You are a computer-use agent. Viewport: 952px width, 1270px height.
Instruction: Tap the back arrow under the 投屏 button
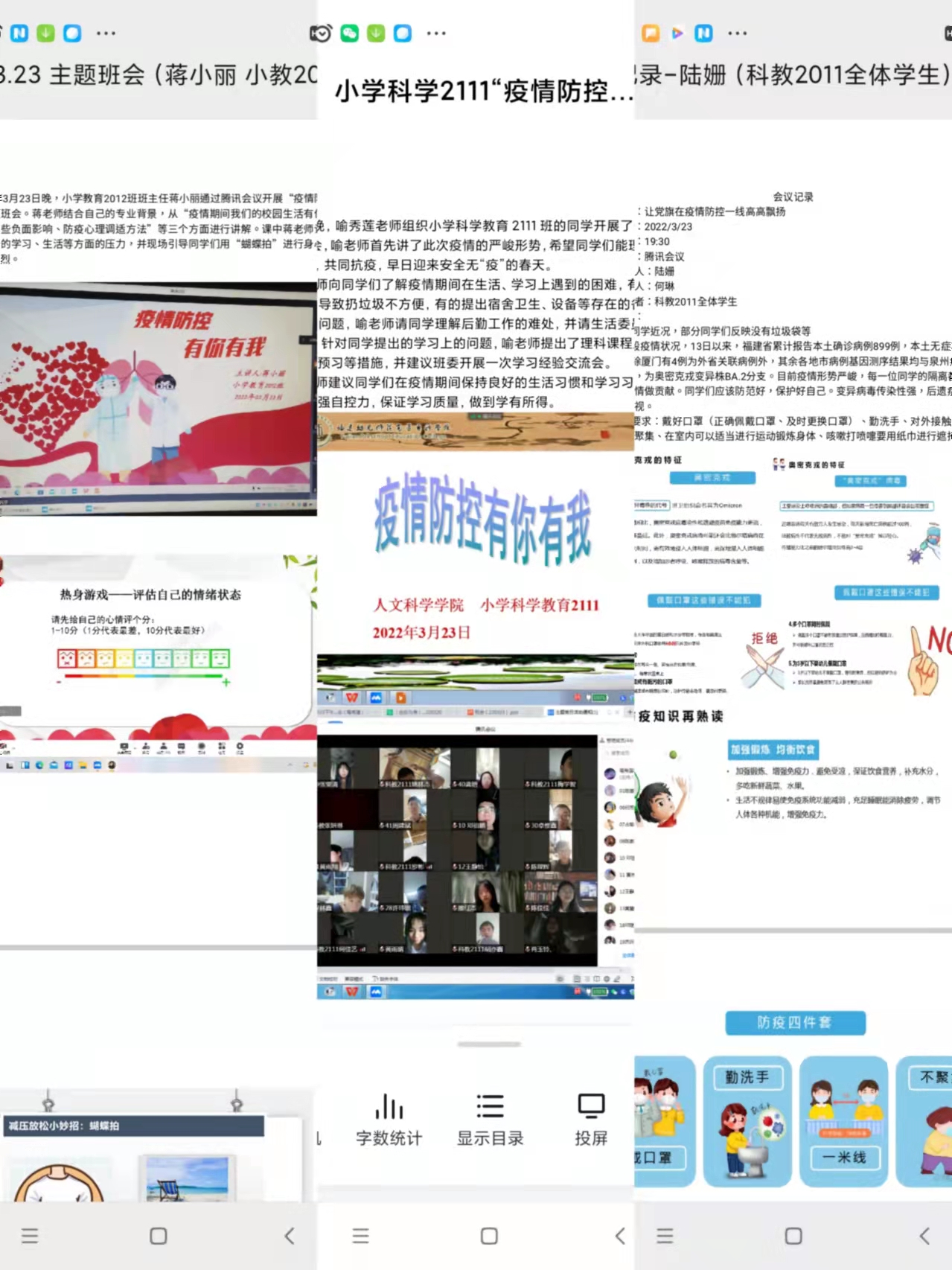pos(620,1237)
